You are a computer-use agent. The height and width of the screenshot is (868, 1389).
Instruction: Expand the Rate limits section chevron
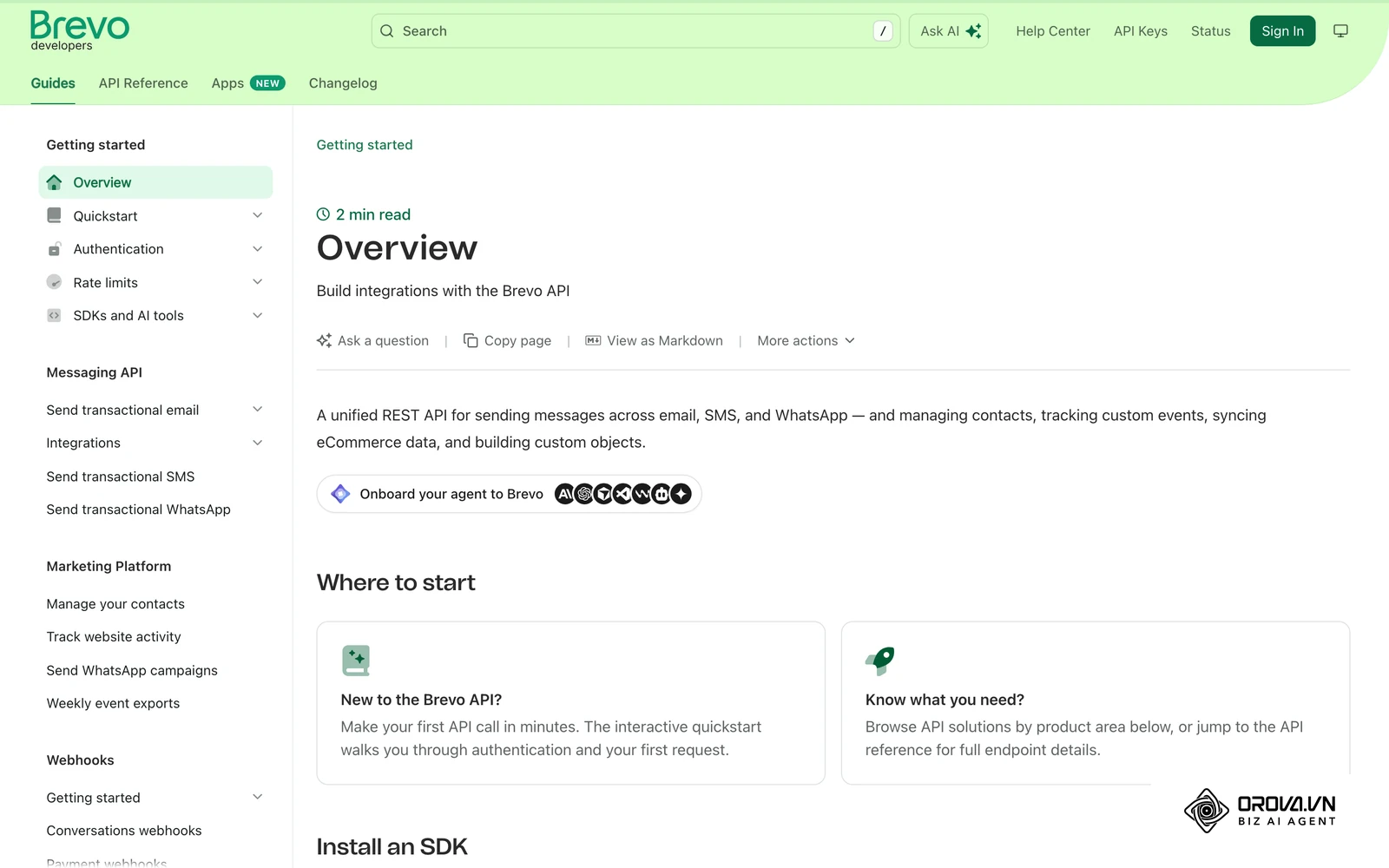click(257, 282)
